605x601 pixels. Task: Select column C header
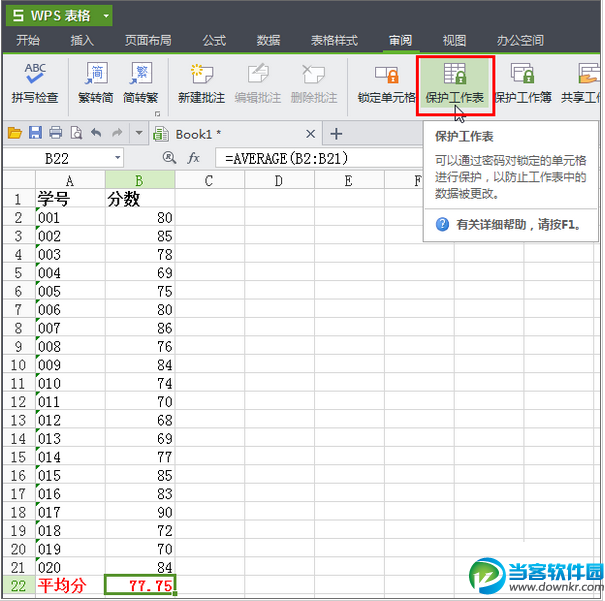coord(209,180)
